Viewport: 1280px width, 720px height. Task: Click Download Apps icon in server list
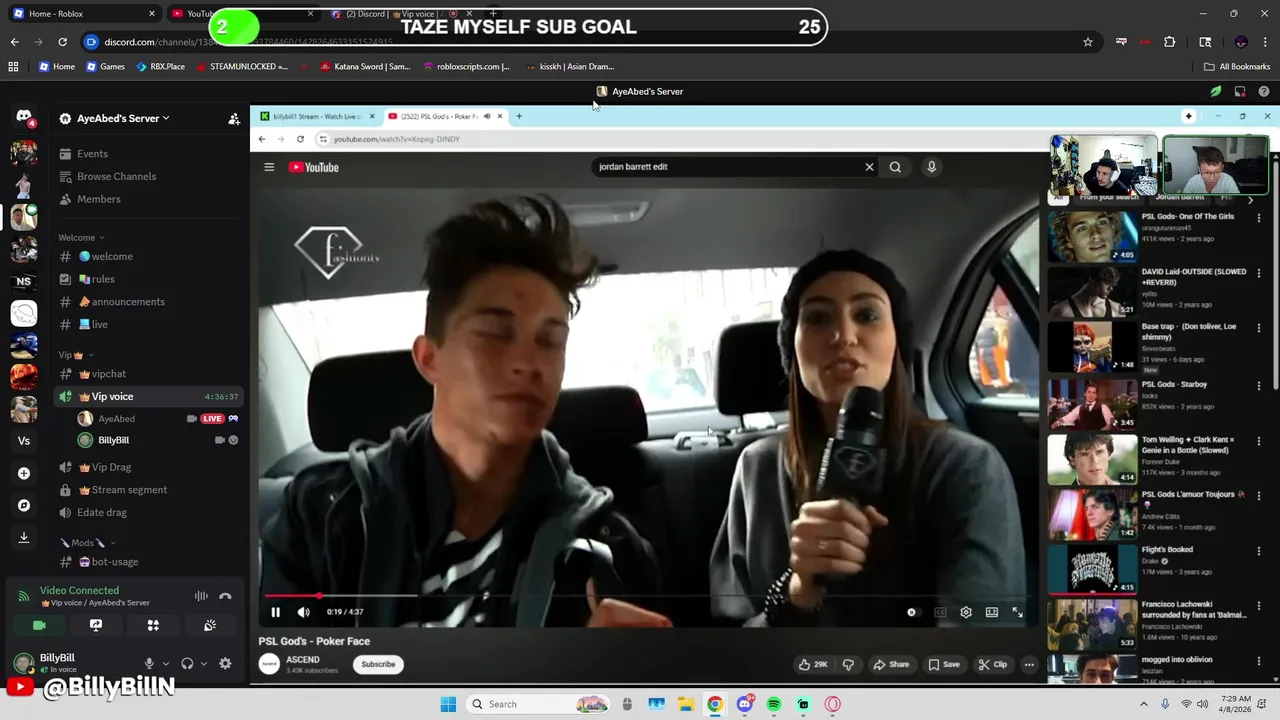pos(24,537)
